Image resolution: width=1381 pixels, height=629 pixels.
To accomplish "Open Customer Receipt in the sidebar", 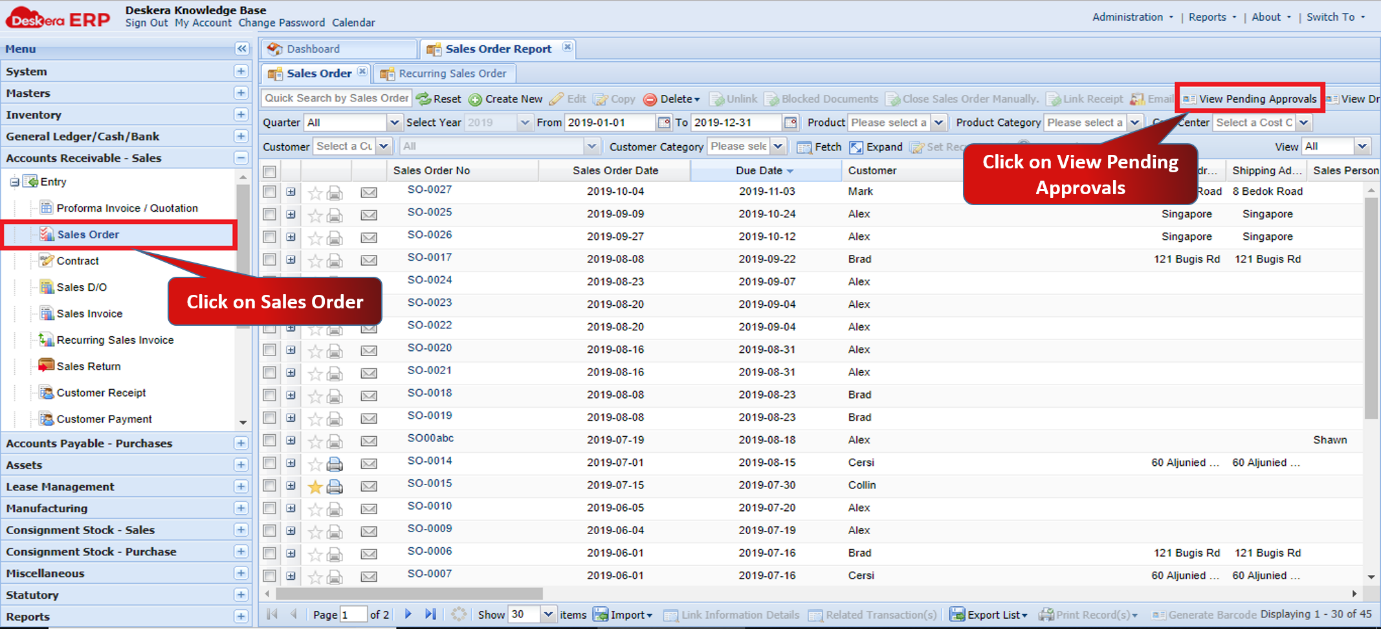I will [x=101, y=393].
